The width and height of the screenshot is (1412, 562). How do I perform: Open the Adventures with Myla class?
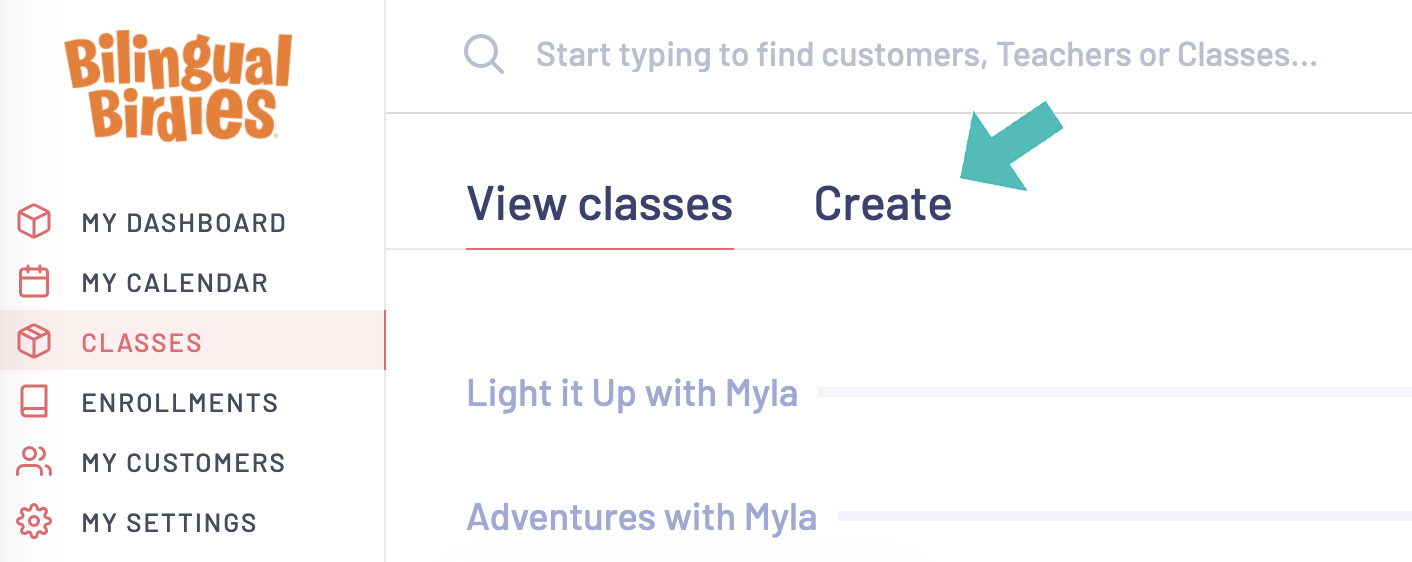pyautogui.click(x=642, y=517)
